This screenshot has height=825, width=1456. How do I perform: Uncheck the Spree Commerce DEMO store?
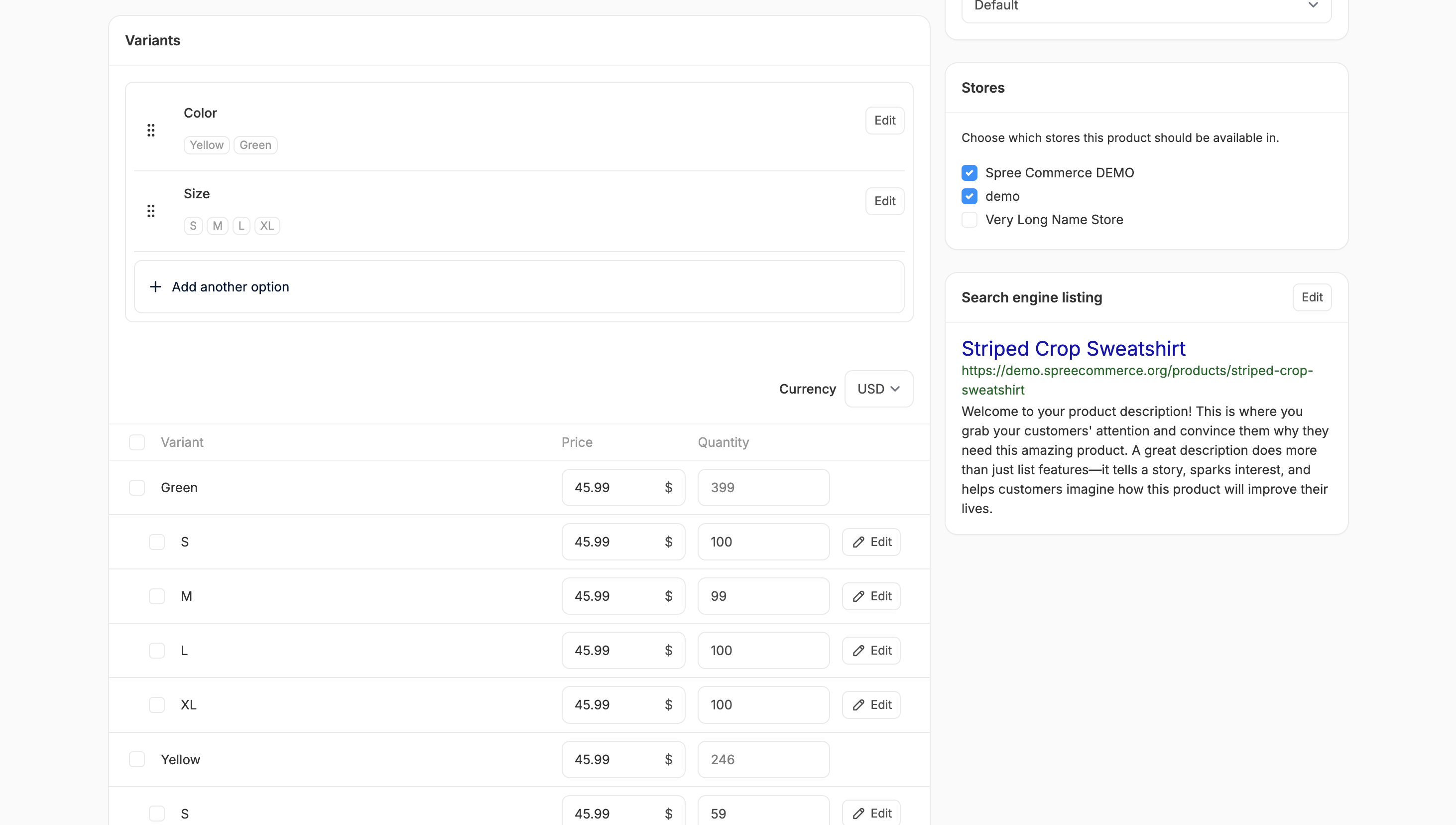(969, 173)
